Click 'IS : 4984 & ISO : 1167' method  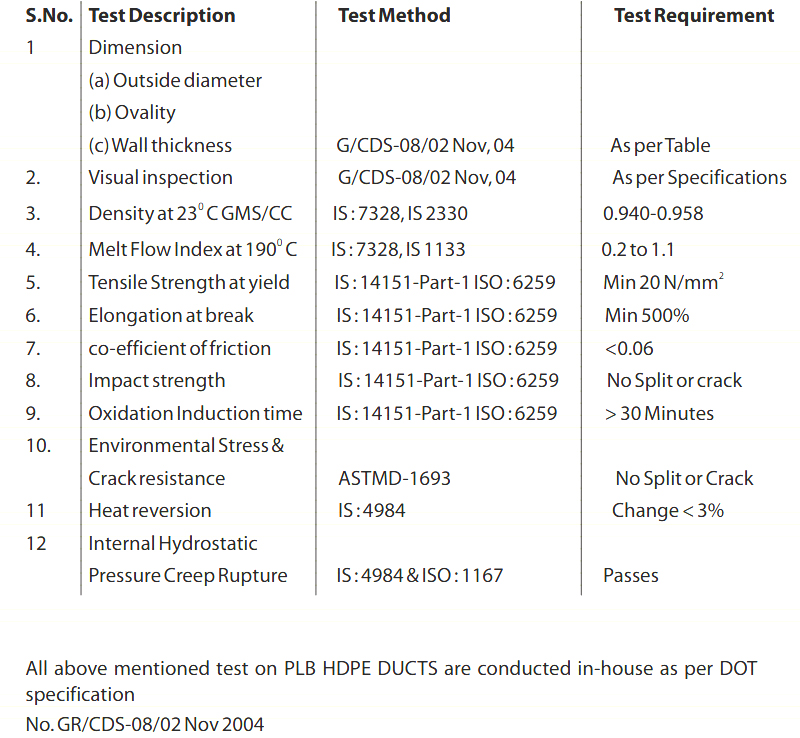(420, 576)
